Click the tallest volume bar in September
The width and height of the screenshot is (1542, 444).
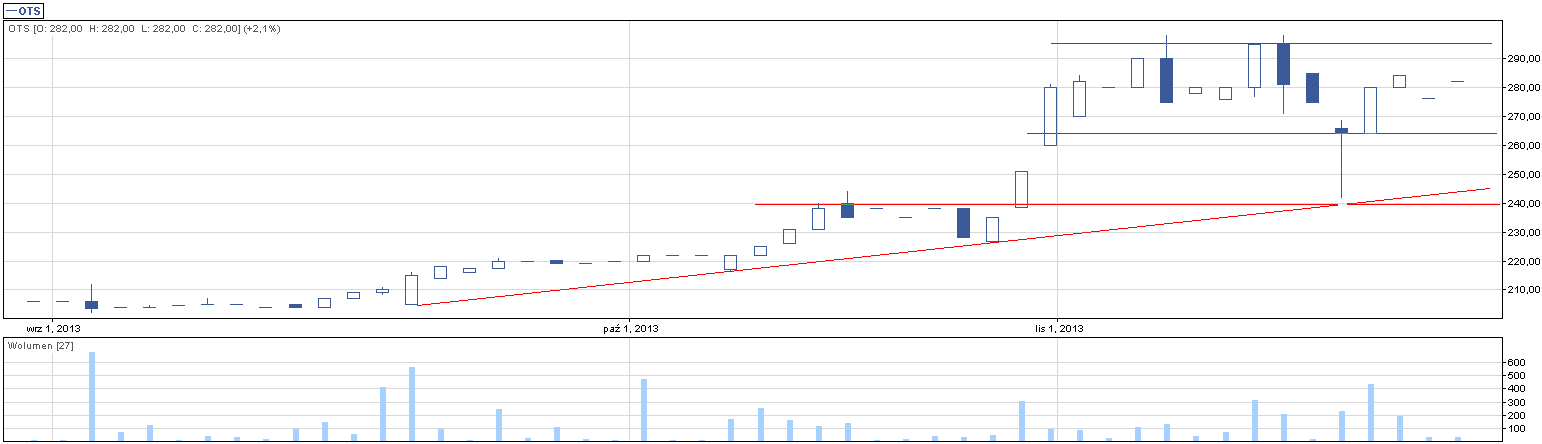(92, 396)
